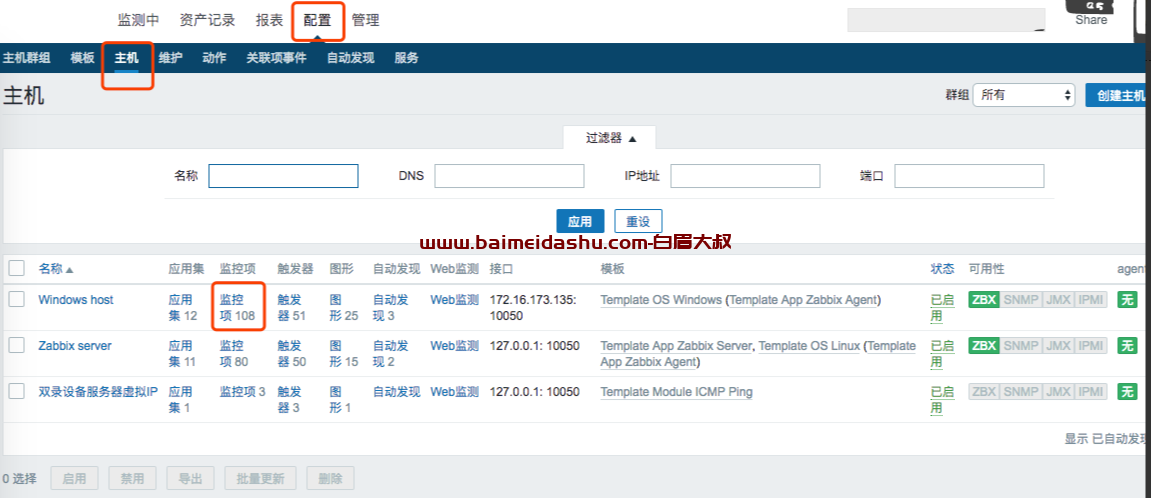The height and width of the screenshot is (498, 1151).
Task: Open 关联项事件 submenu
Action: click(276, 58)
